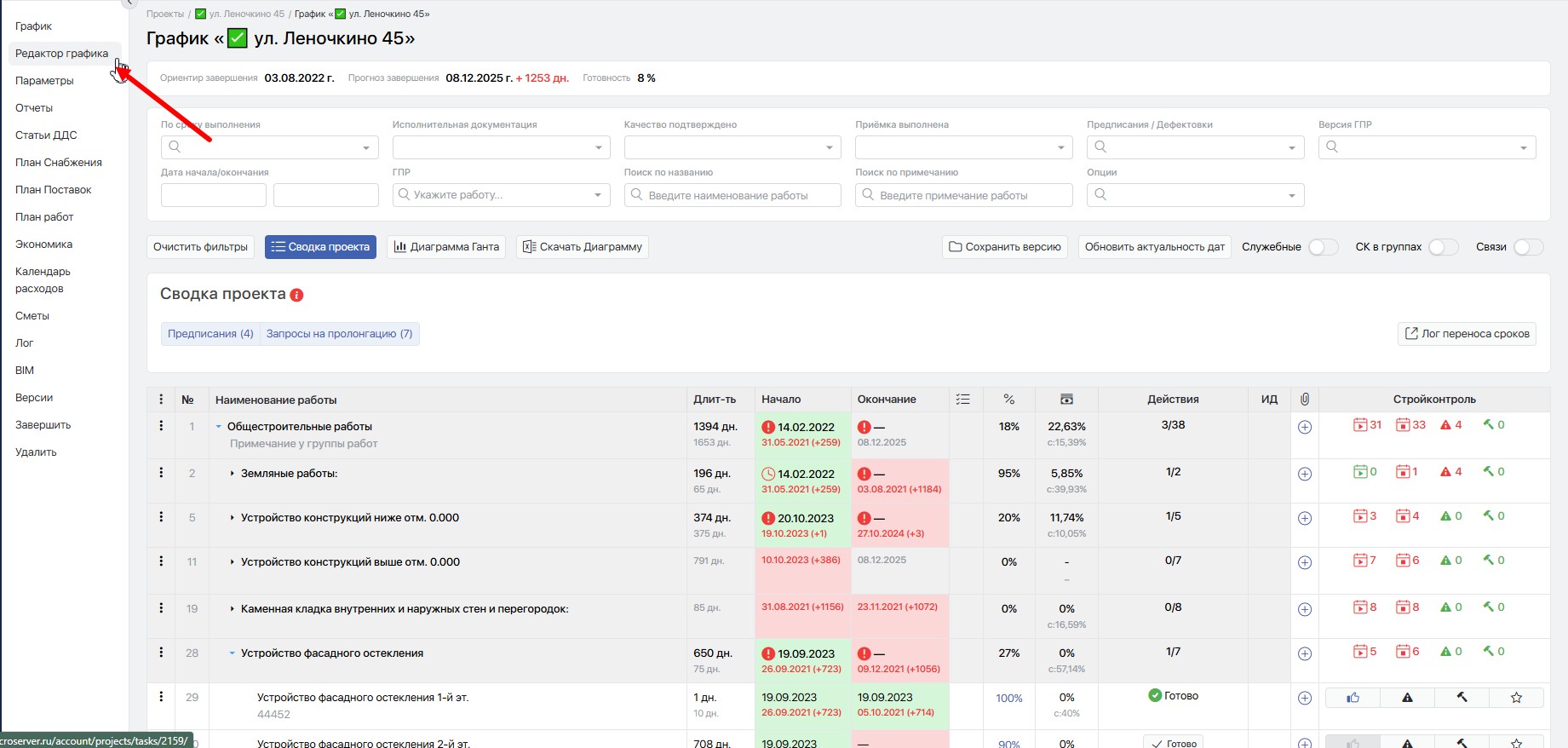
Task: Click the green warning triangle in row 11
Action: coord(1445,561)
